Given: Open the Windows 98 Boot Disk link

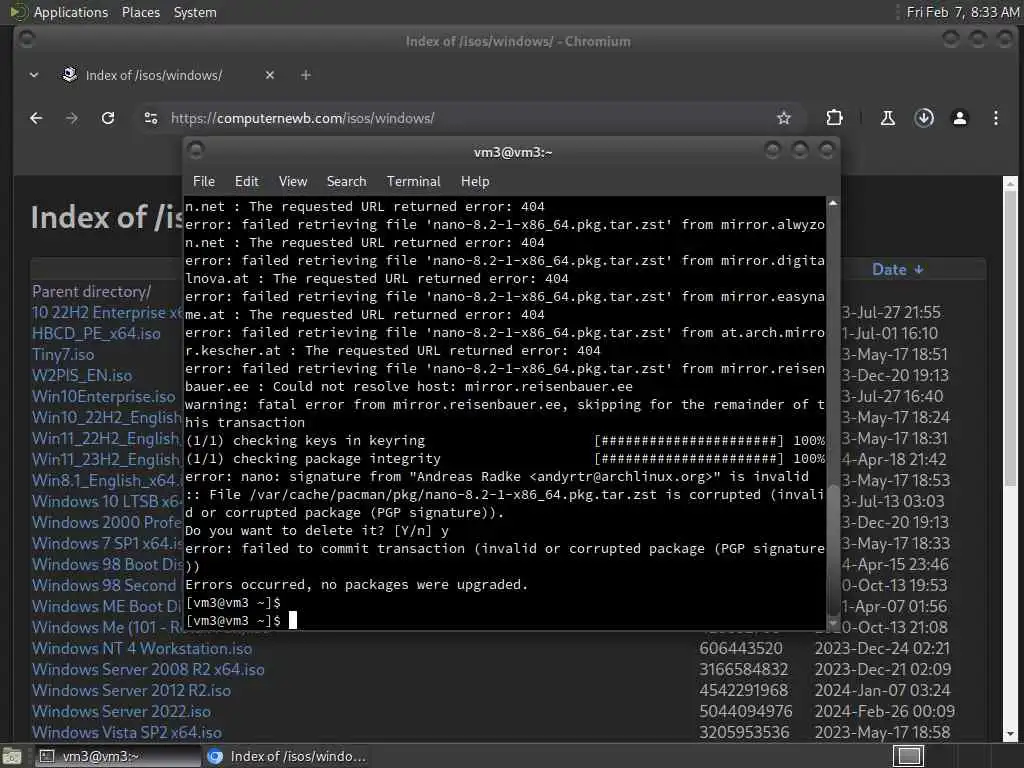Looking at the screenshot, I should pos(108,564).
